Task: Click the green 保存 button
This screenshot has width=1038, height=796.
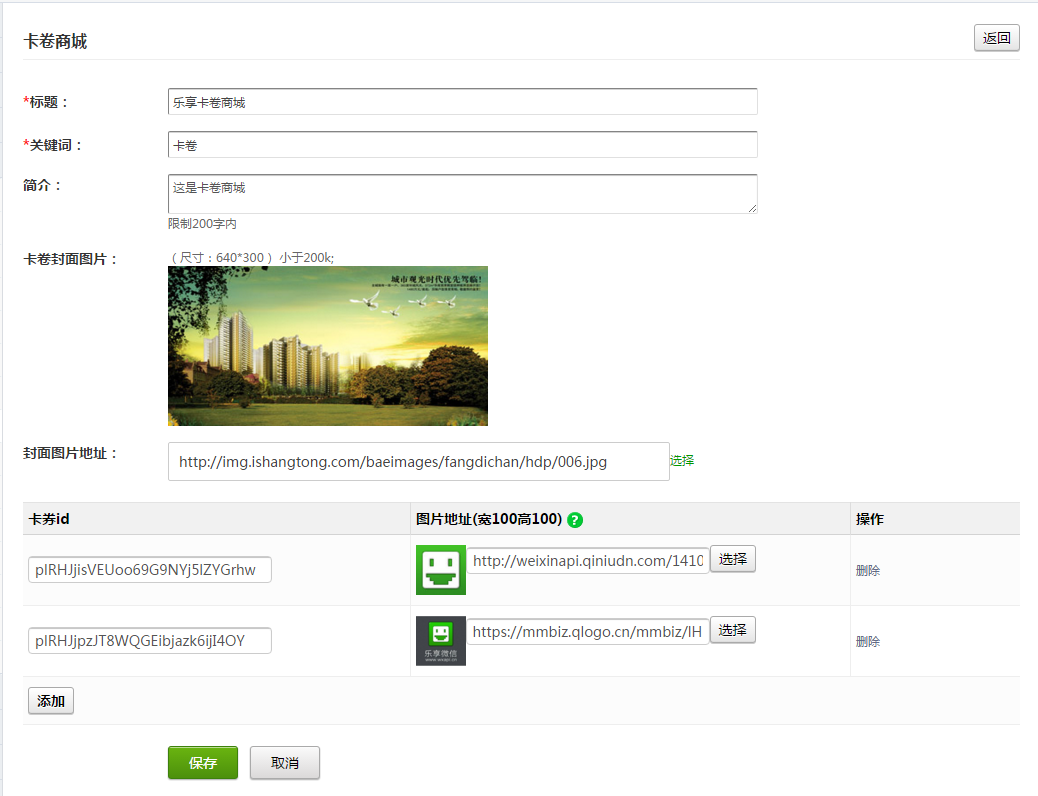Action: click(x=203, y=763)
